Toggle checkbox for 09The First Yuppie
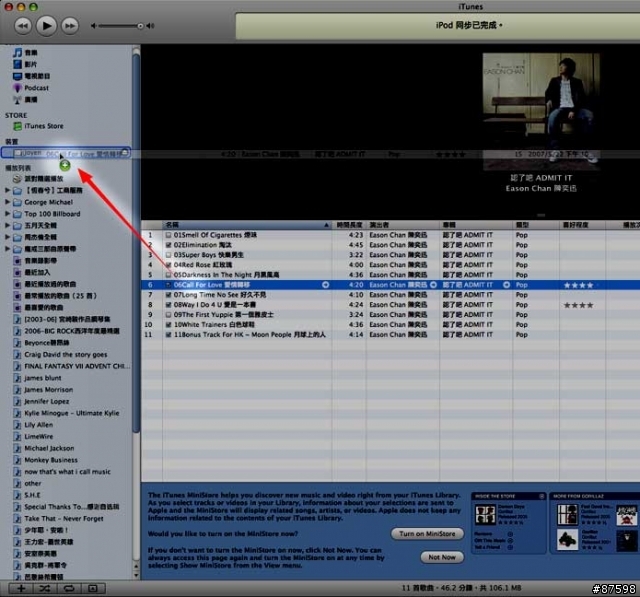 click(x=168, y=315)
